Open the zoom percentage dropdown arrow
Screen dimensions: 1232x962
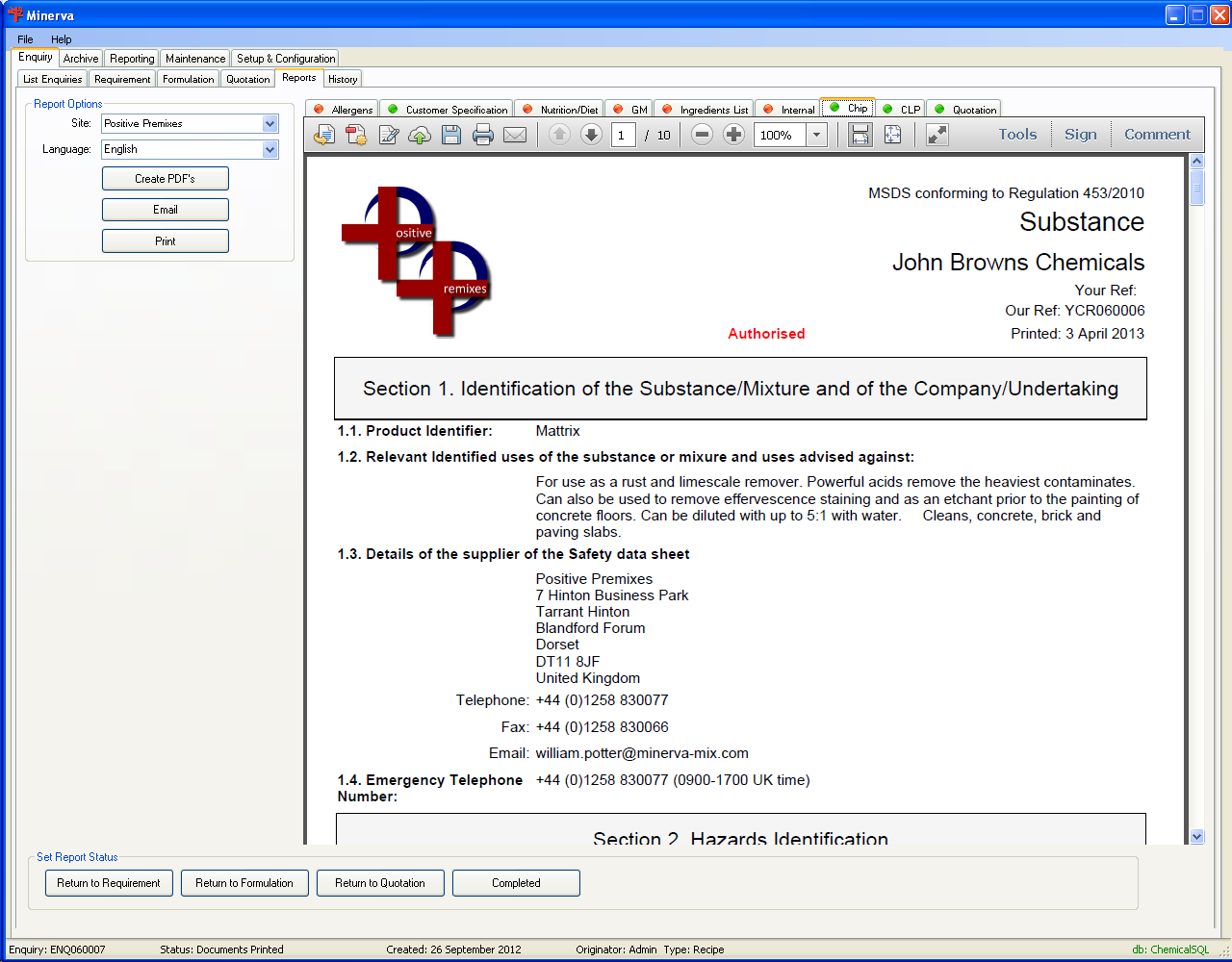coord(817,135)
